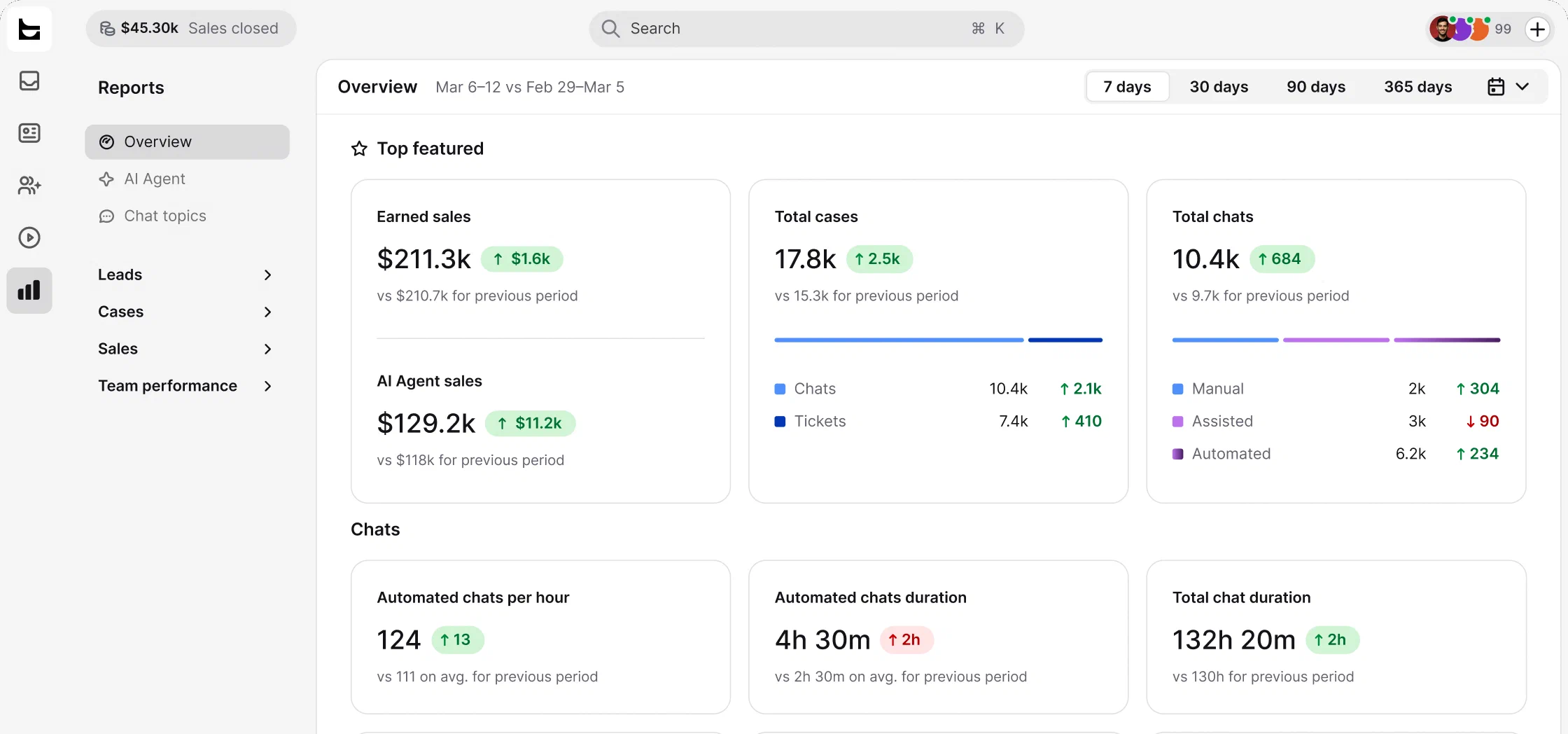Click the Assisted purple legend swatch
1568x734 pixels.
[1178, 422]
